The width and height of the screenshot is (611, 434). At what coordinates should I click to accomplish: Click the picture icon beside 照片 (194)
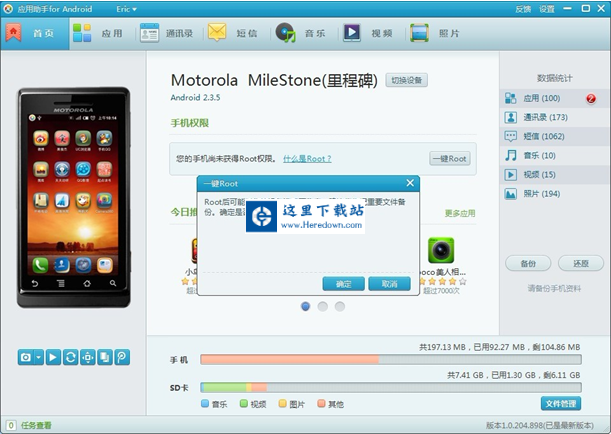tap(510, 194)
